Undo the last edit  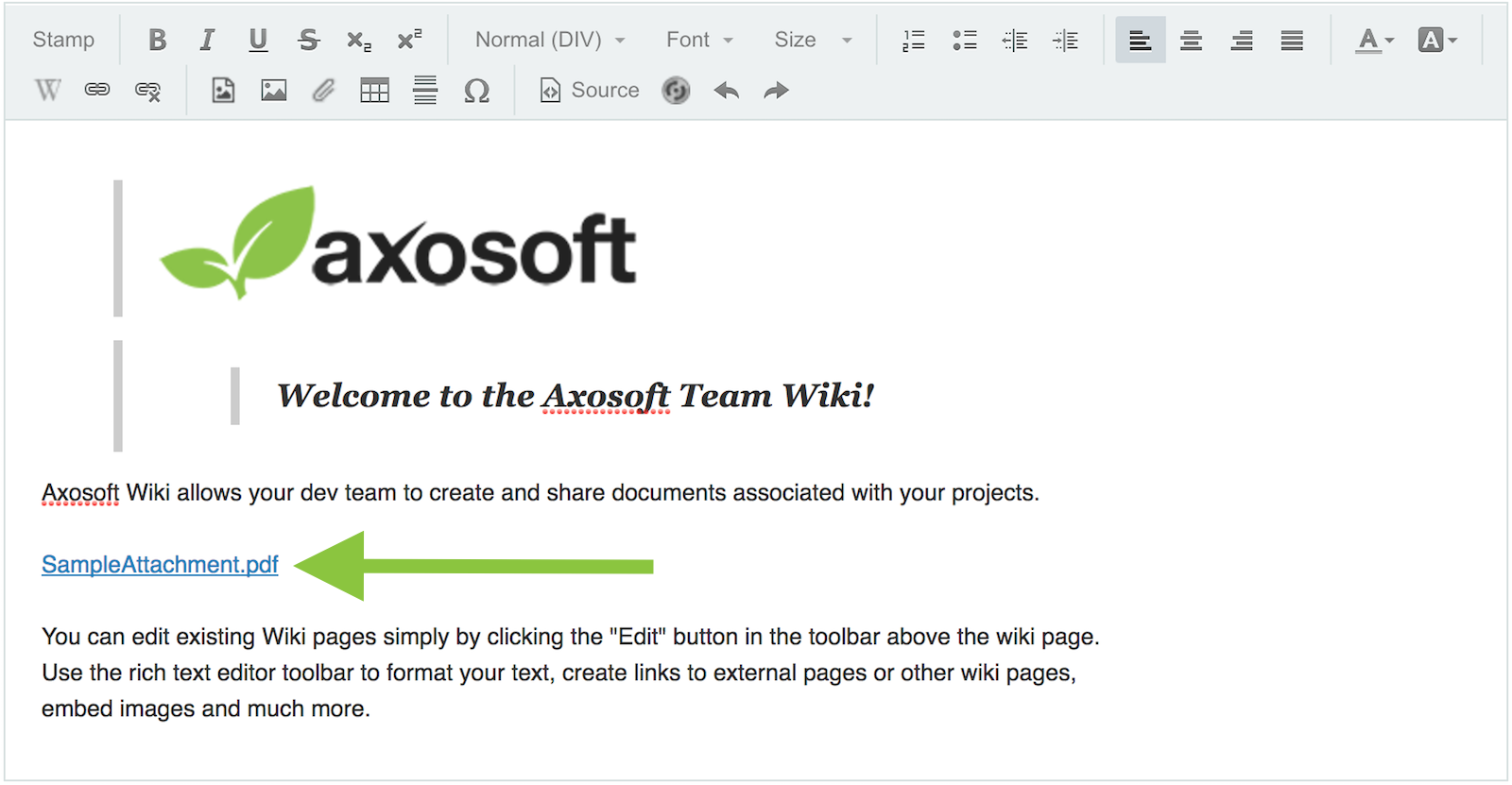(x=726, y=90)
